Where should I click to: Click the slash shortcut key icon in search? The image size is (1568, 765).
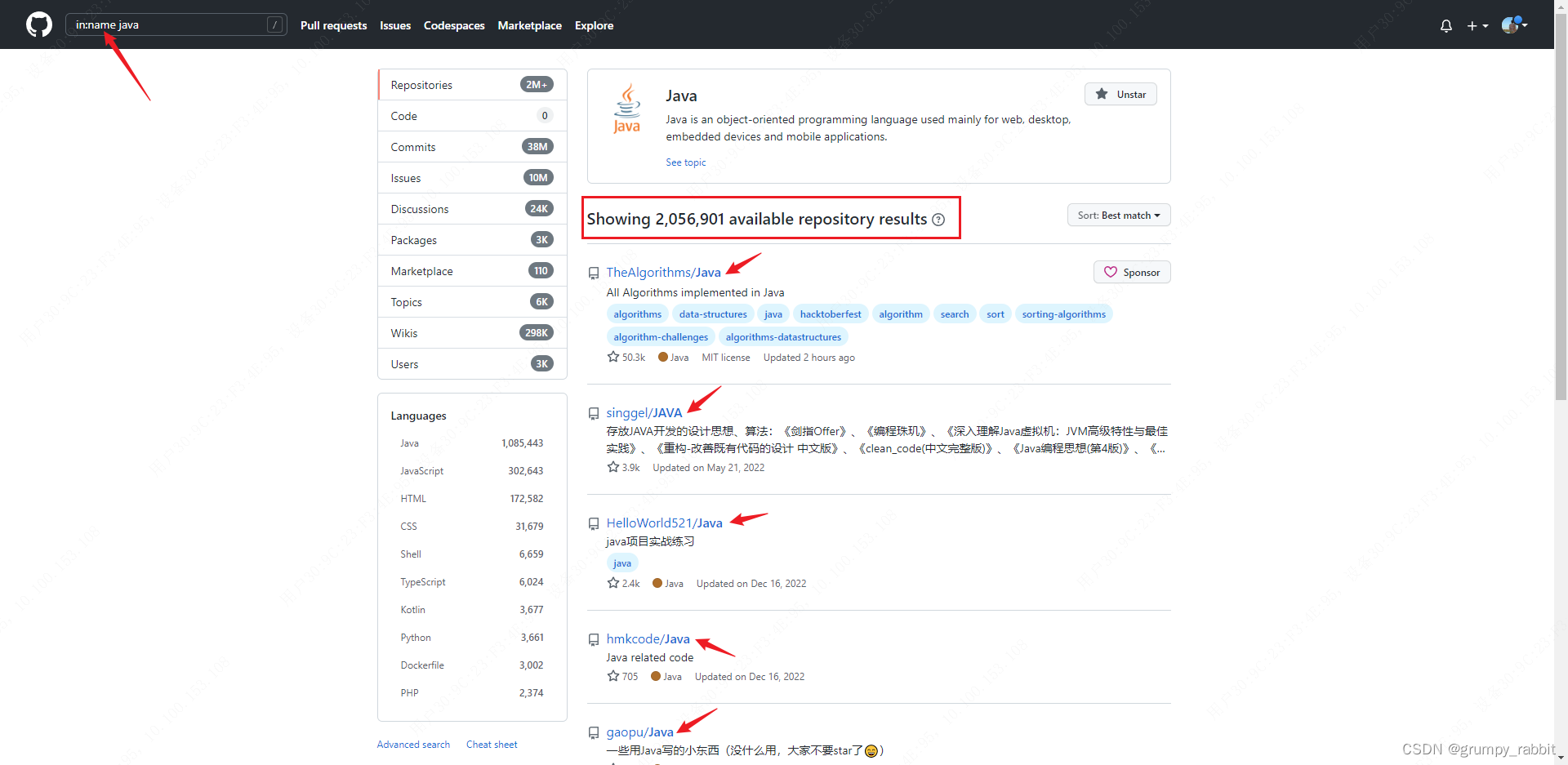274,24
